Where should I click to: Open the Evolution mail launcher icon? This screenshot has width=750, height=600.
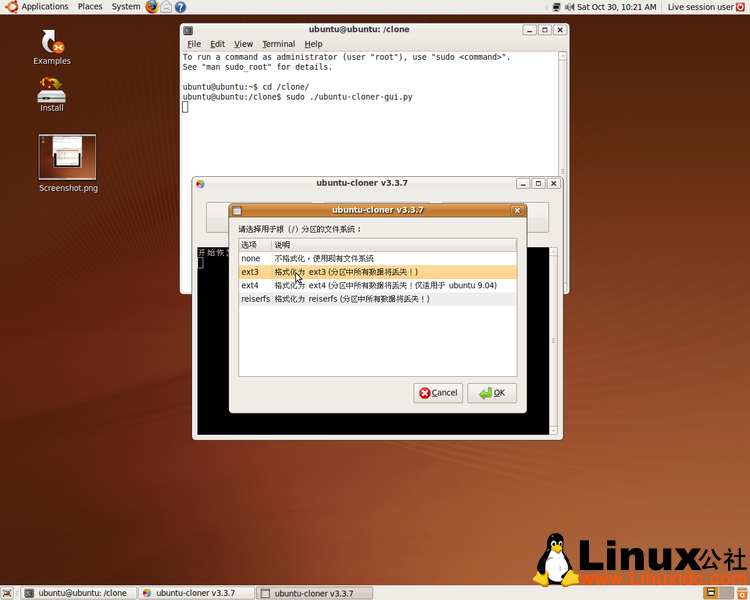click(166, 7)
